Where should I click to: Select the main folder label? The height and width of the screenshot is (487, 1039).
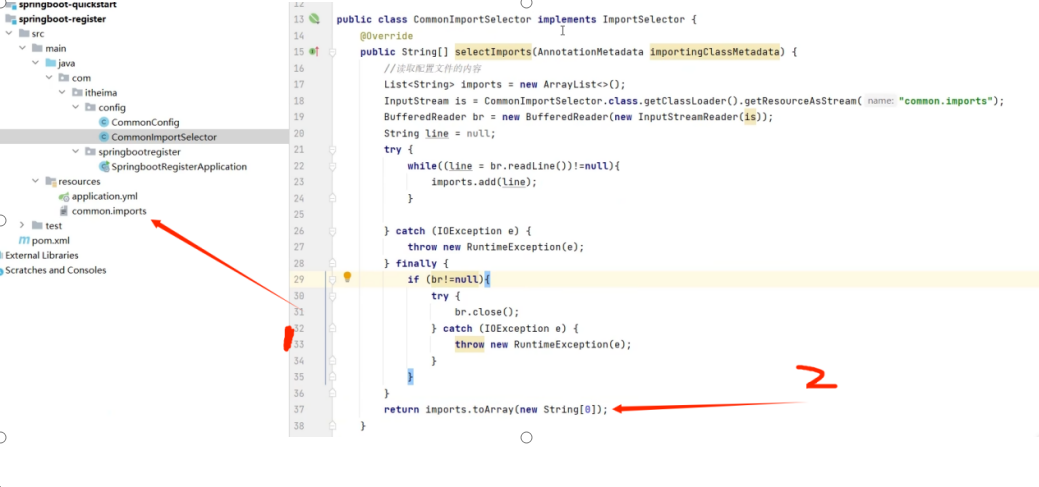pyautogui.click(x=56, y=48)
